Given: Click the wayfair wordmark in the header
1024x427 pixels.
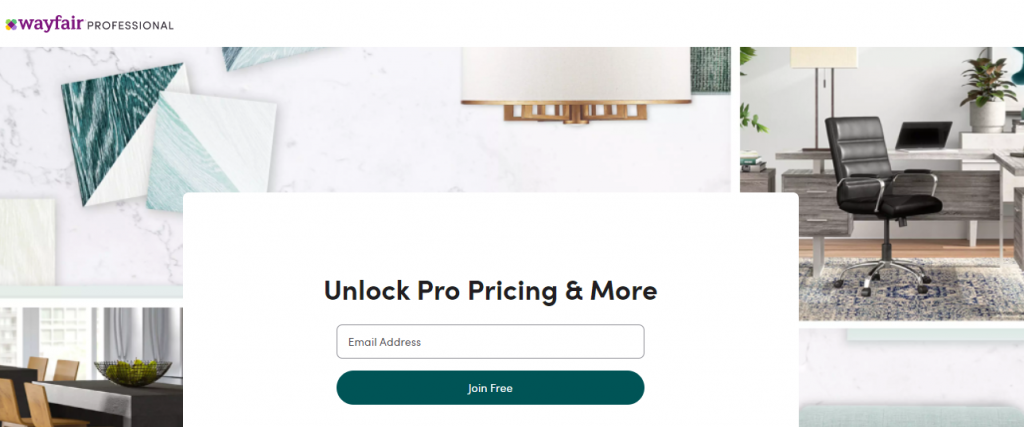Looking at the screenshot, I should [x=51, y=24].
